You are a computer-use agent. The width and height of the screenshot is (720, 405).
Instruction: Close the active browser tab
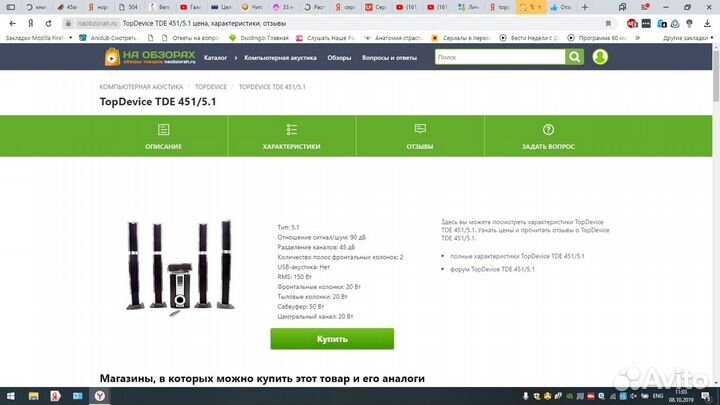540,7
